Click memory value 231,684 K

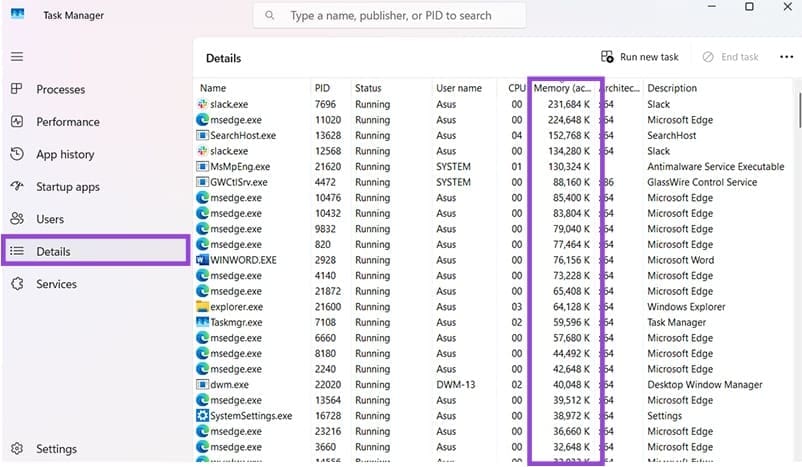pyautogui.click(x=569, y=104)
